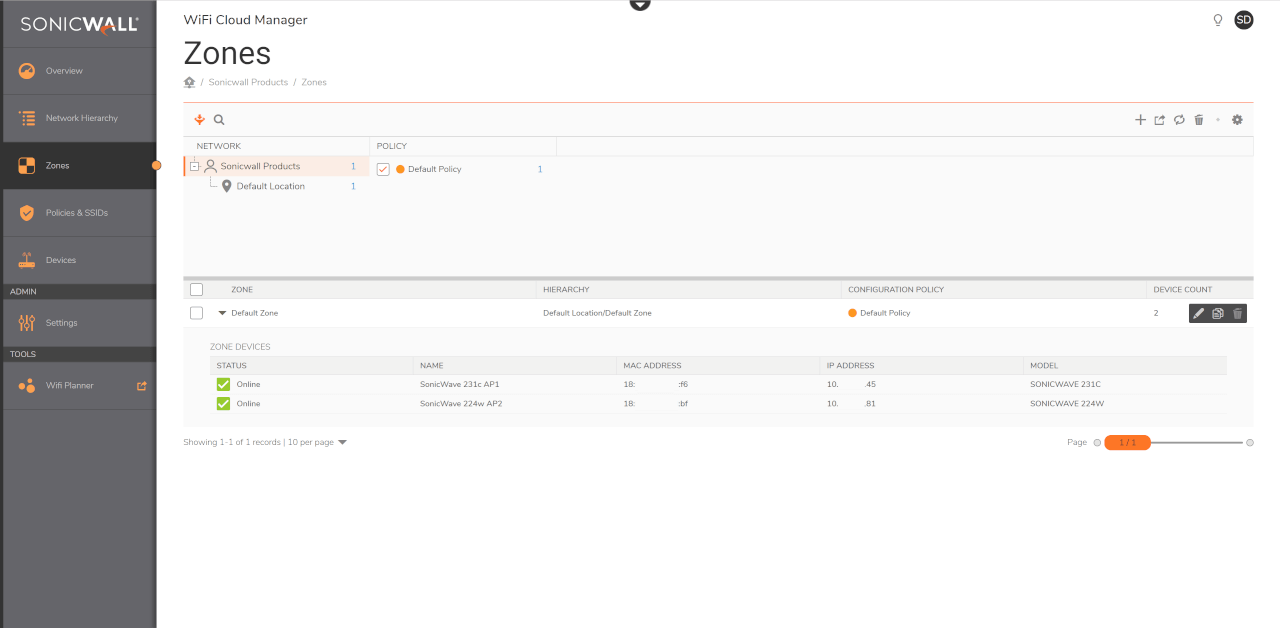This screenshot has height=628, width=1280.
Task: Check the Default Zone row checkbox
Action: 196,313
